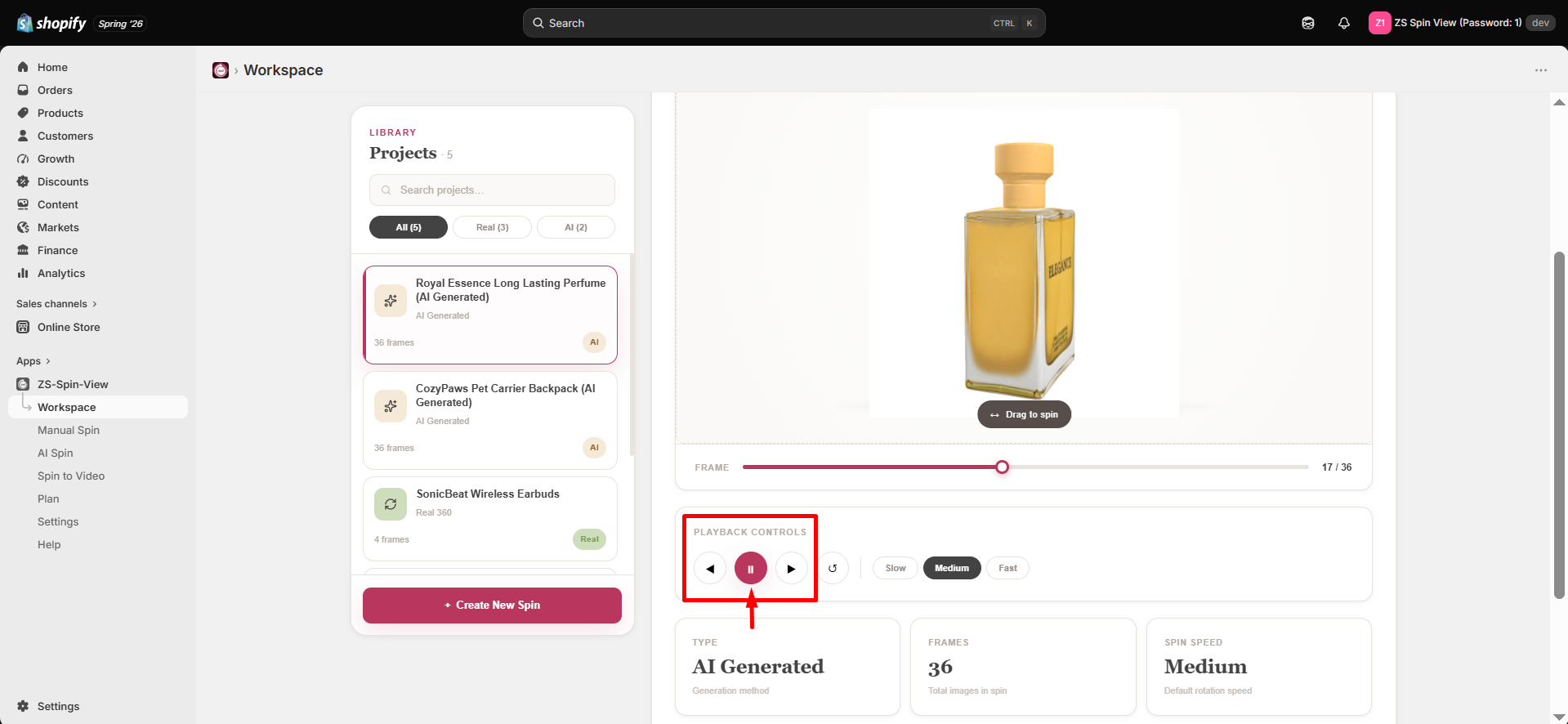Select Slow spin speed
The image size is (1568, 724).
click(896, 568)
